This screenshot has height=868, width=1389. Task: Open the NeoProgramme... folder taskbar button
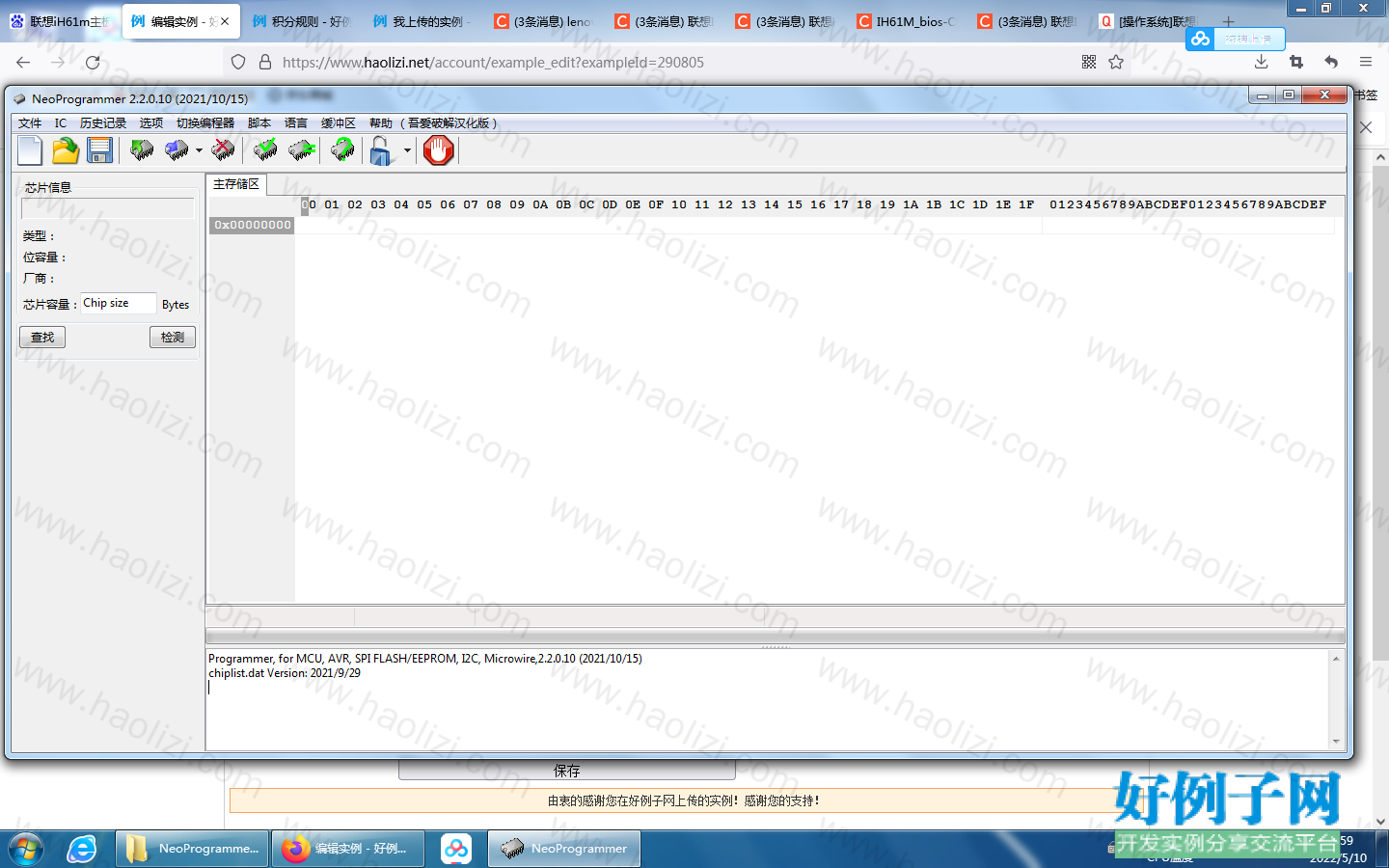(x=192, y=849)
